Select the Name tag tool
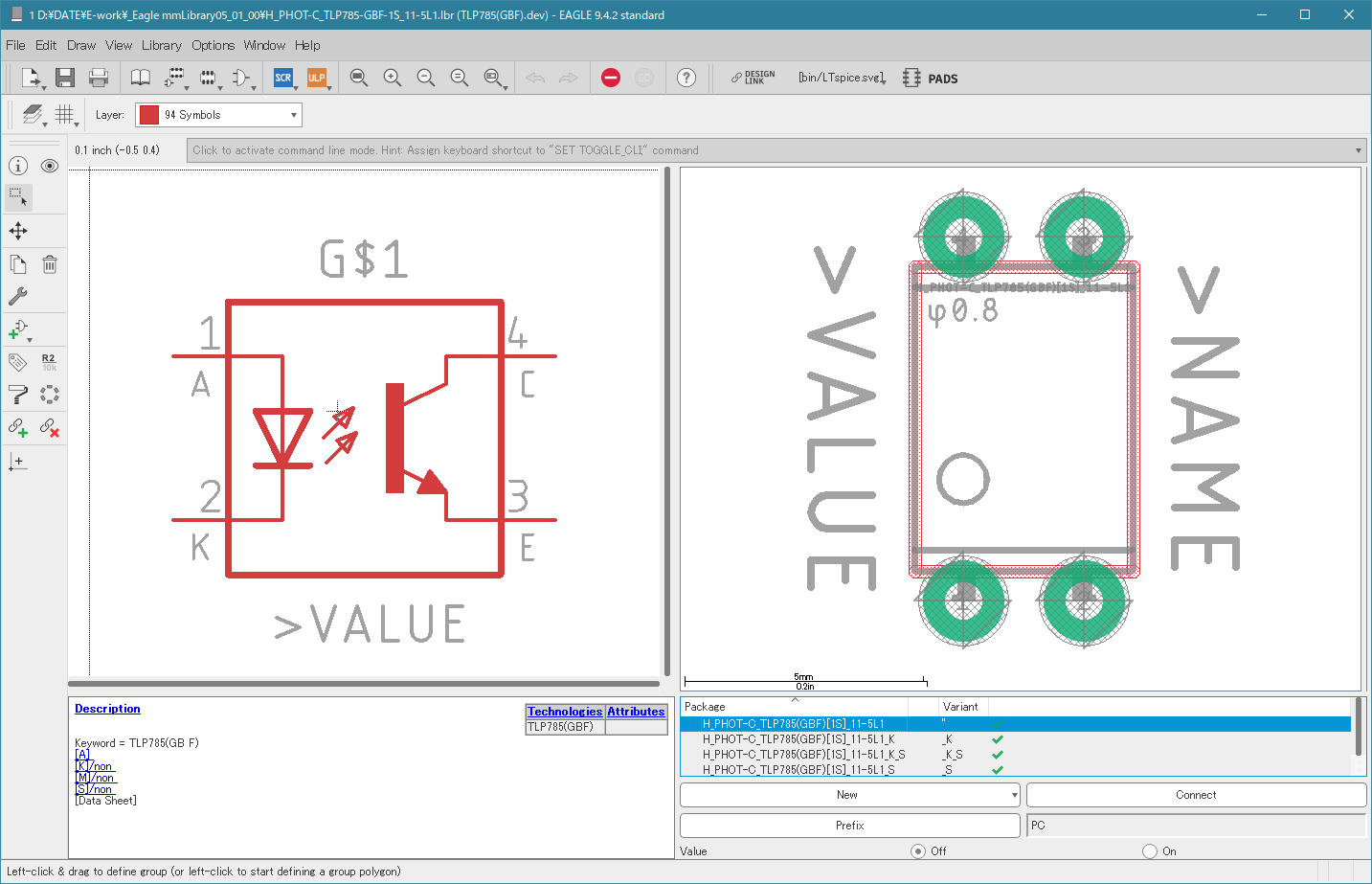The height and width of the screenshot is (884, 1372). [18, 362]
